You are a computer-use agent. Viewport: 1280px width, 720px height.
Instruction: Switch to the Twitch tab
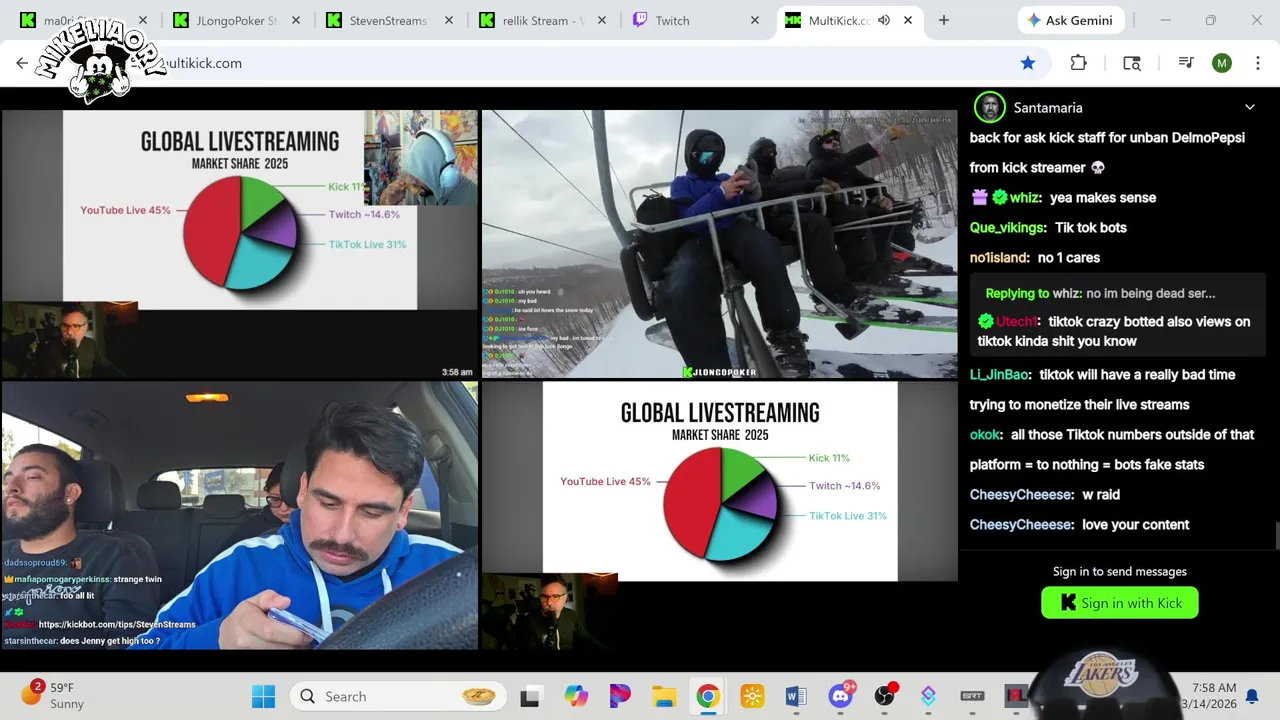[695, 20]
